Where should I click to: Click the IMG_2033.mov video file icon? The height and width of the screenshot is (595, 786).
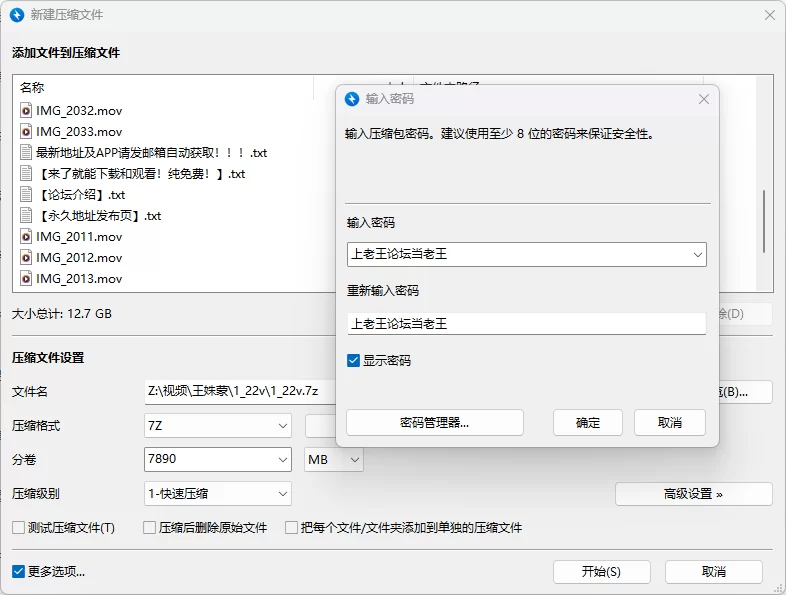click(27, 131)
